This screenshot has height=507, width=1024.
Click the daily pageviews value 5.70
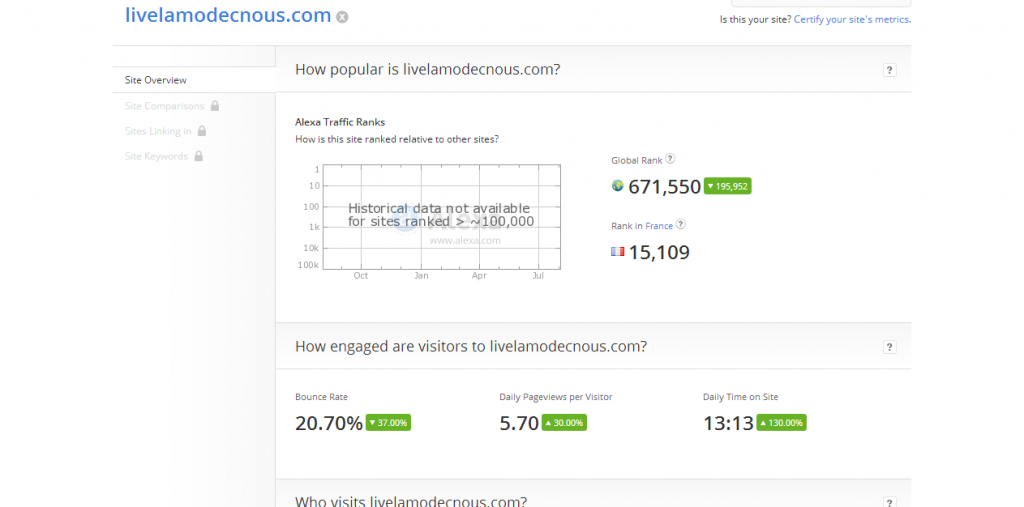pos(519,423)
